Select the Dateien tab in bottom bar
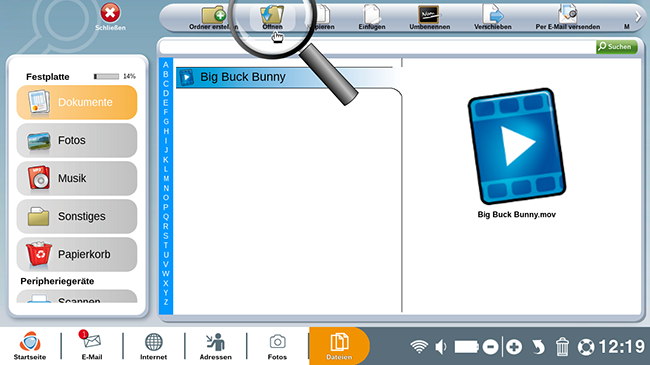The image size is (650, 365). coord(339,346)
